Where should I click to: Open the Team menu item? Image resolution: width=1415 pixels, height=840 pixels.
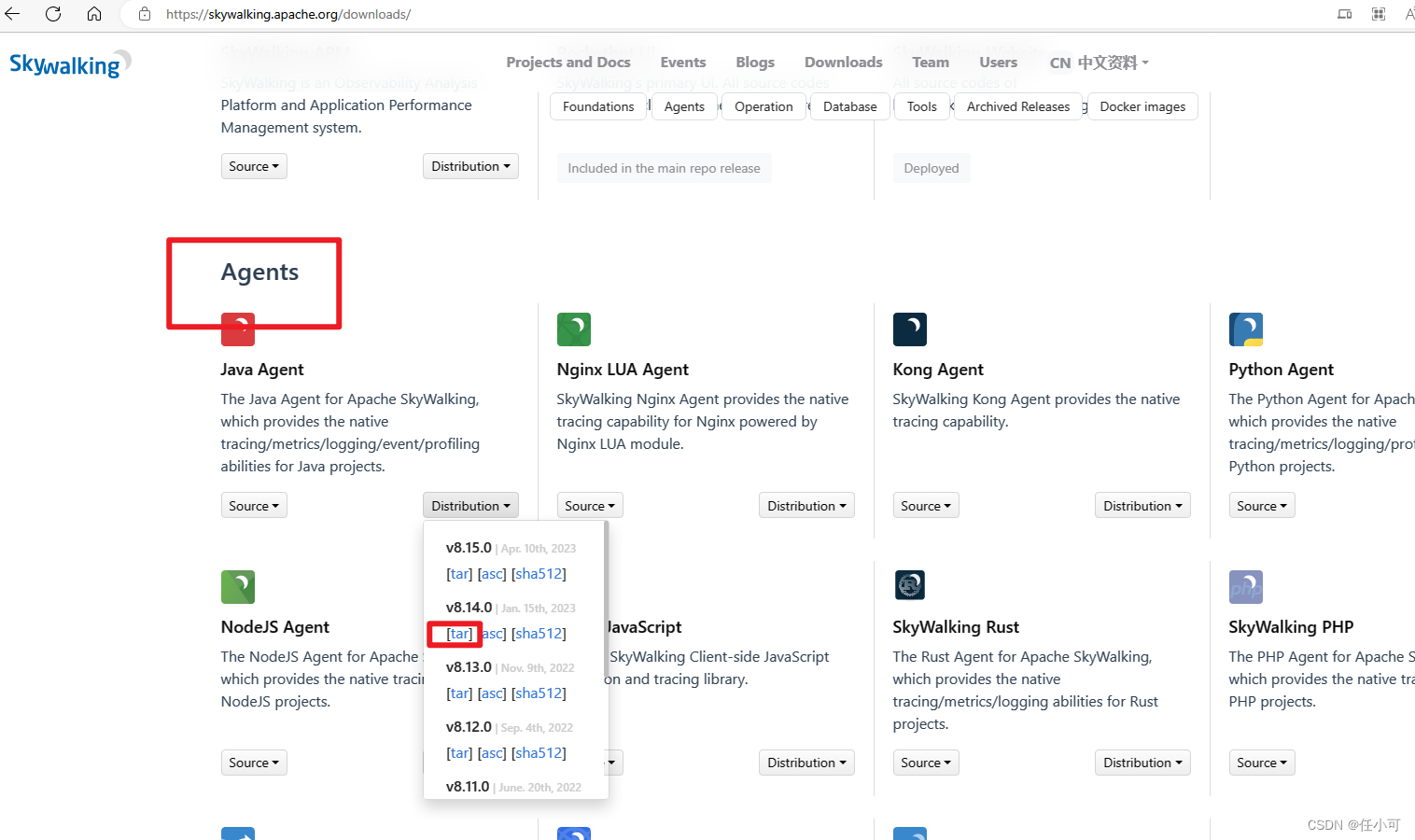(931, 63)
